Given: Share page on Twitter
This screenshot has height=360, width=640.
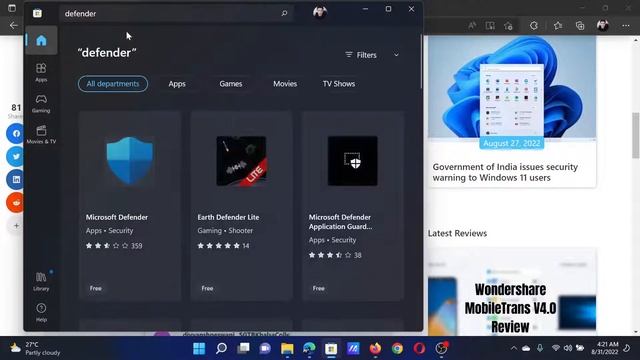Looking at the screenshot, I should (15, 156).
